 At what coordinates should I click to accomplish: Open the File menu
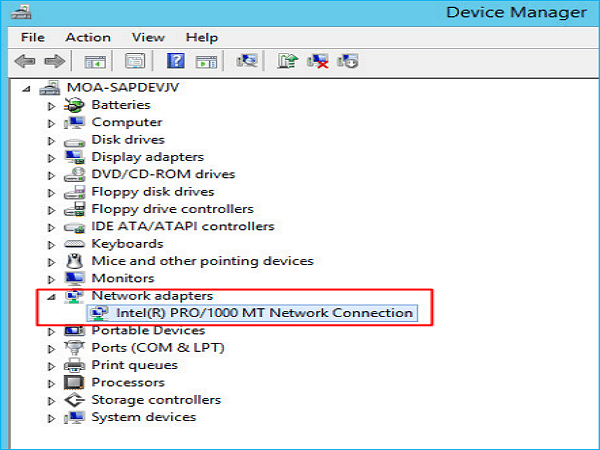pos(32,37)
